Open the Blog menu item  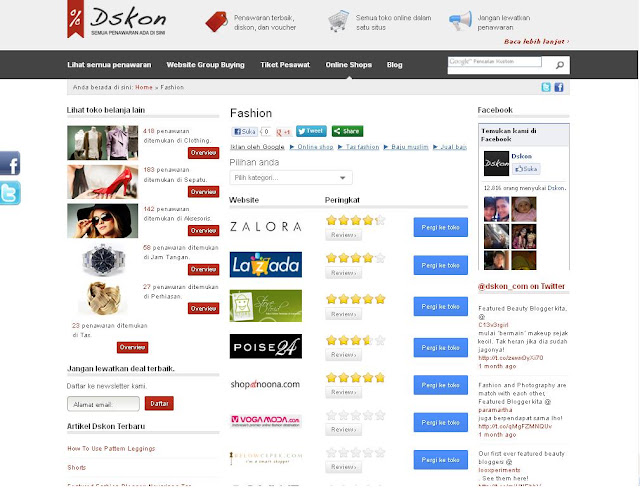[395, 65]
